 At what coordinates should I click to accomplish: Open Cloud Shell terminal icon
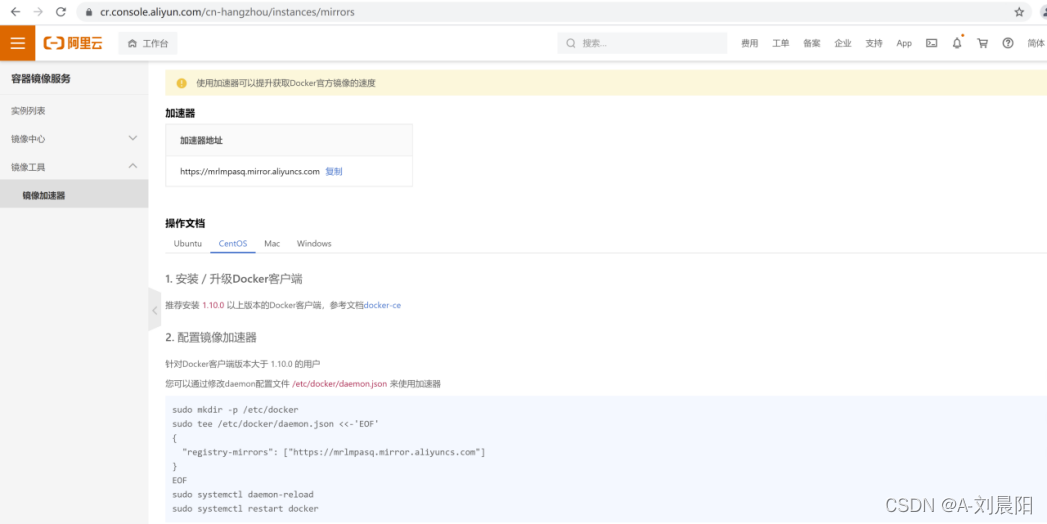pos(931,43)
